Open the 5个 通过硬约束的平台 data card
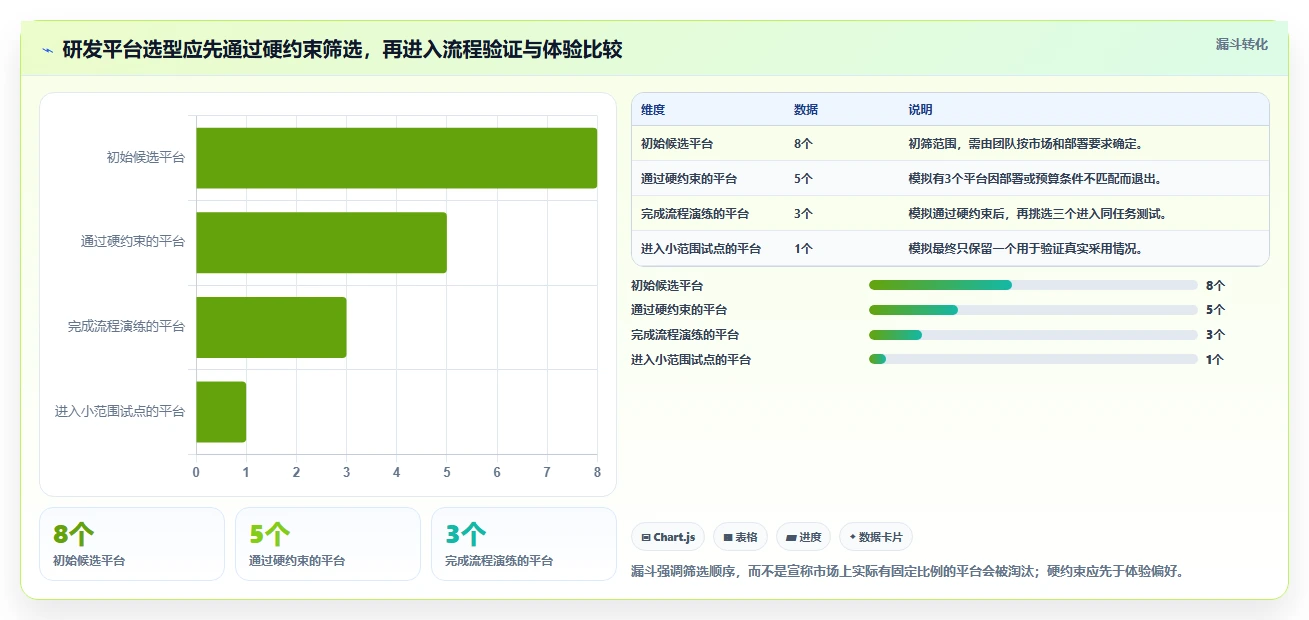The width and height of the screenshot is (1309, 620). pyautogui.click(x=328, y=544)
